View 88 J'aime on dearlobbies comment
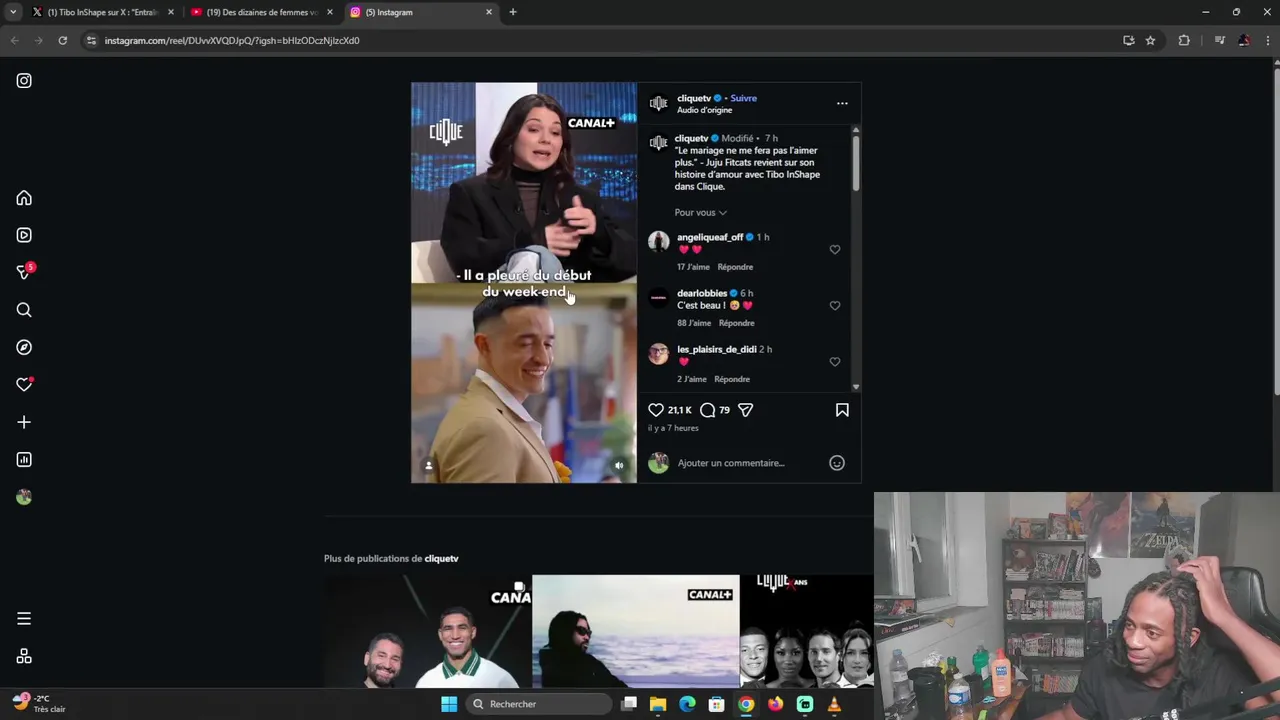The image size is (1280, 720). point(694,323)
